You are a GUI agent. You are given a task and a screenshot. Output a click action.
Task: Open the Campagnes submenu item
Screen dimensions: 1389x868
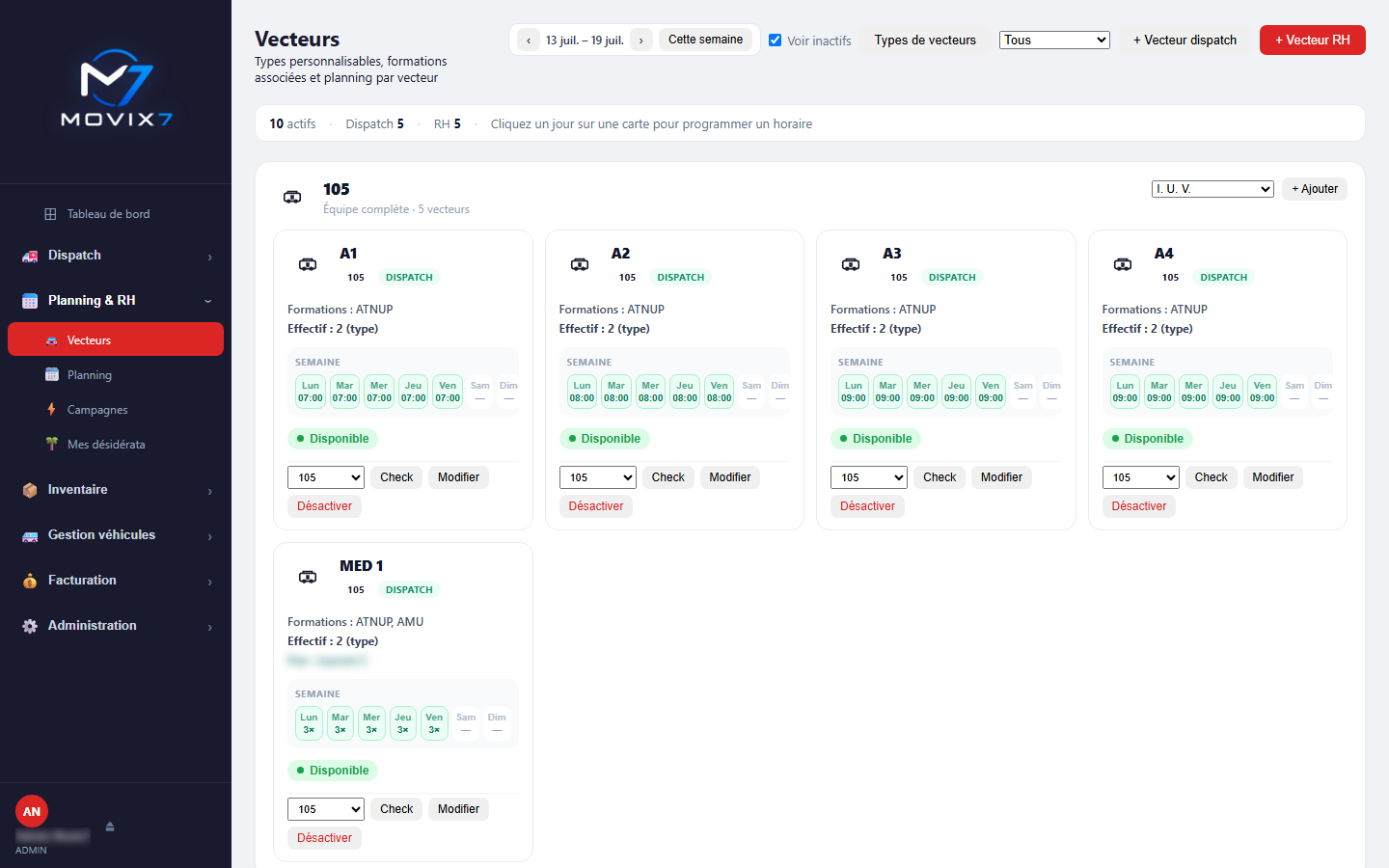click(x=116, y=410)
